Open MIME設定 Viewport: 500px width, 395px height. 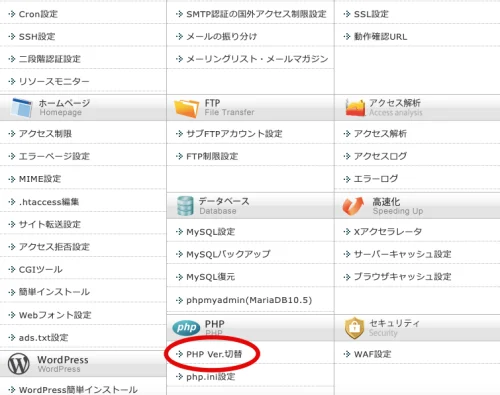click(40, 179)
